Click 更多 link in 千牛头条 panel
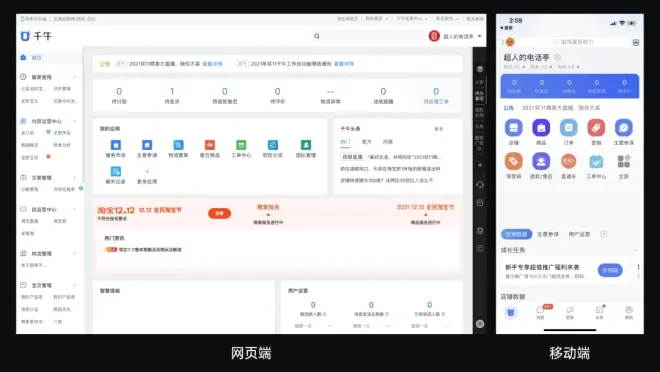660x372 pixels. pos(439,129)
